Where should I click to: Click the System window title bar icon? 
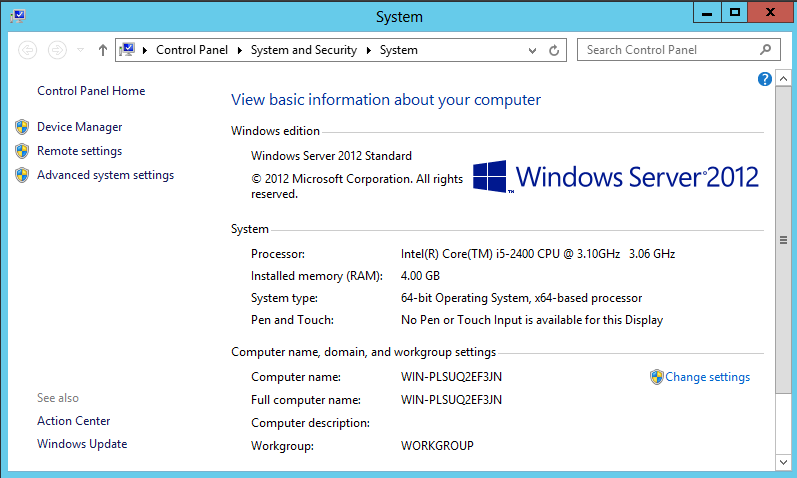tap(18, 16)
